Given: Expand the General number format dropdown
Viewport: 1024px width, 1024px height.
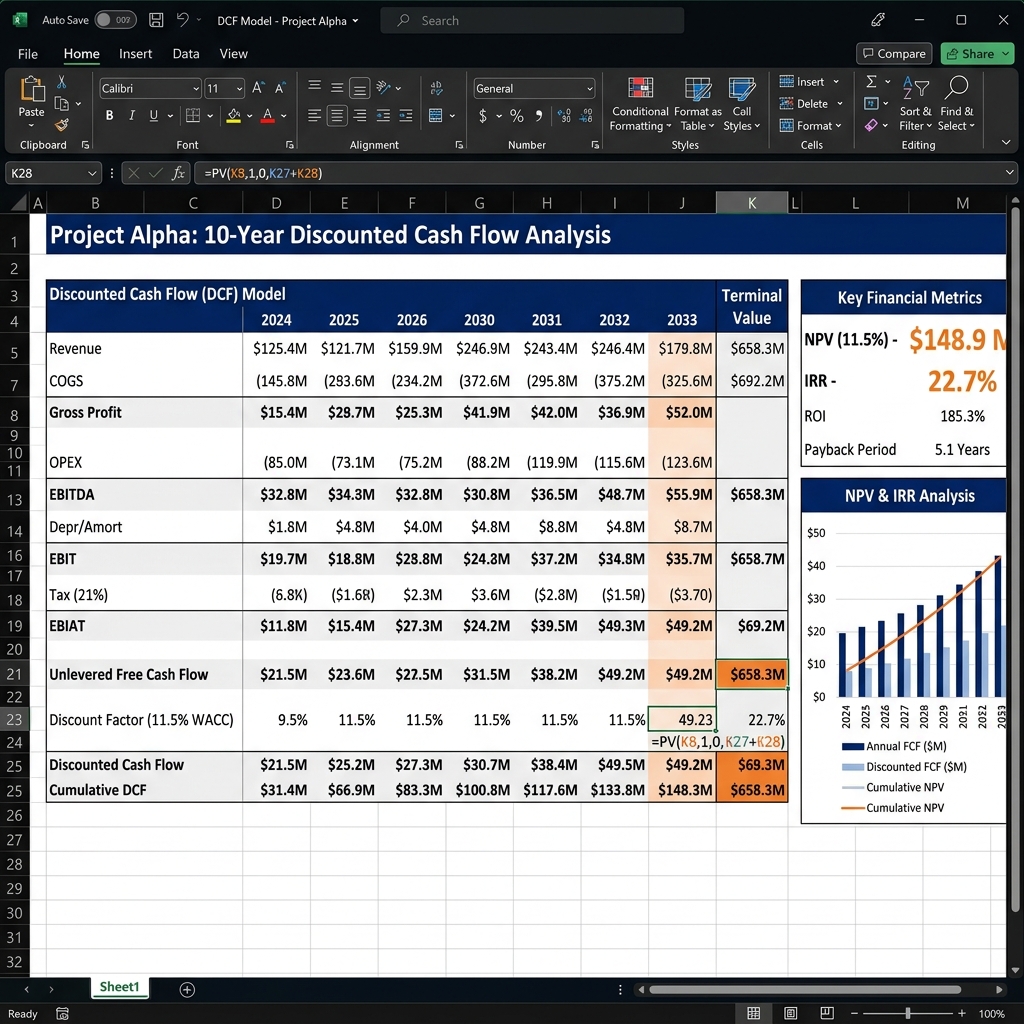Looking at the screenshot, I should [534, 88].
